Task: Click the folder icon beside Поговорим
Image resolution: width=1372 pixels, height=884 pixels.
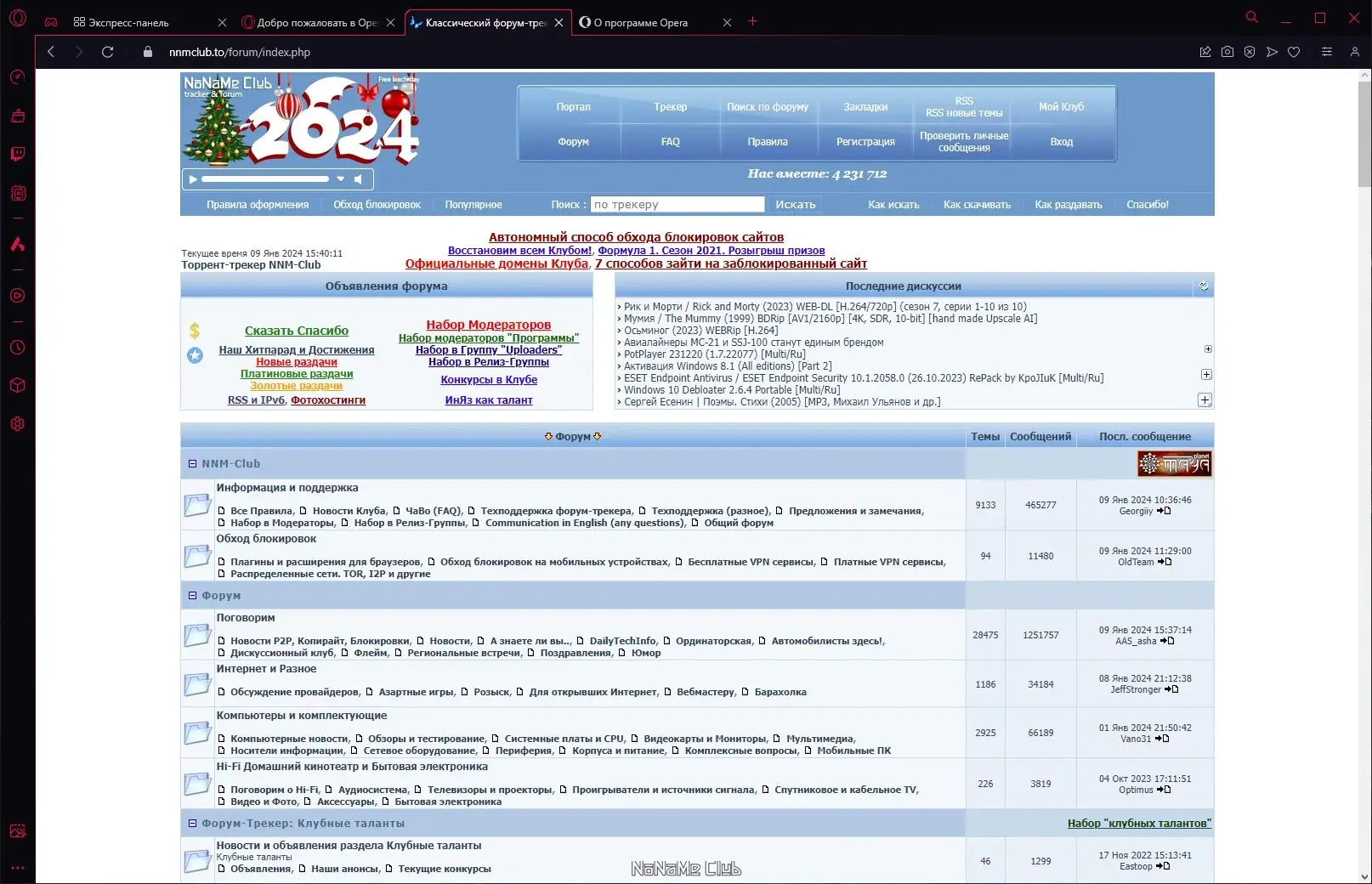Action: click(197, 635)
